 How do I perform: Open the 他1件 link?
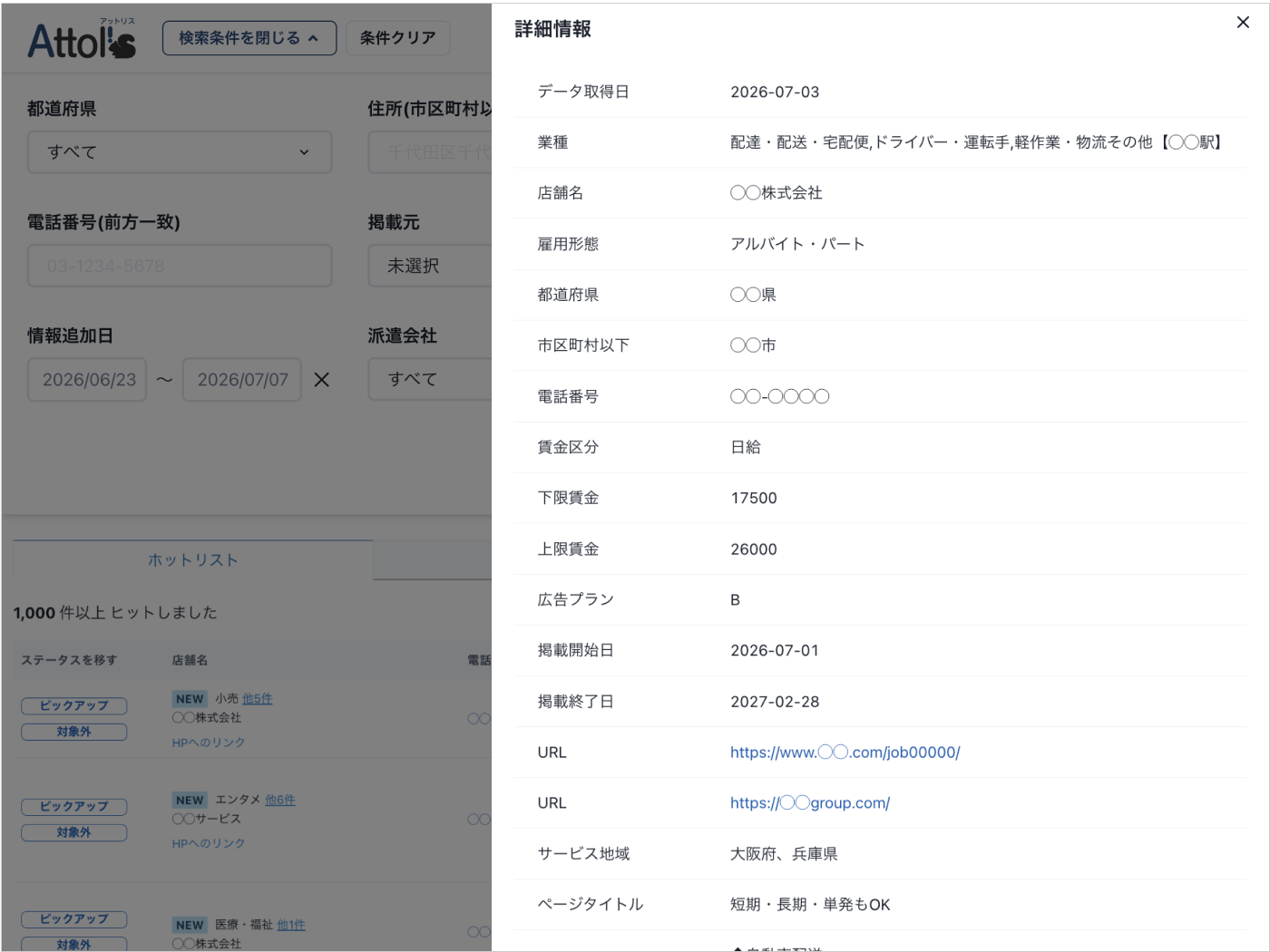click(x=291, y=925)
